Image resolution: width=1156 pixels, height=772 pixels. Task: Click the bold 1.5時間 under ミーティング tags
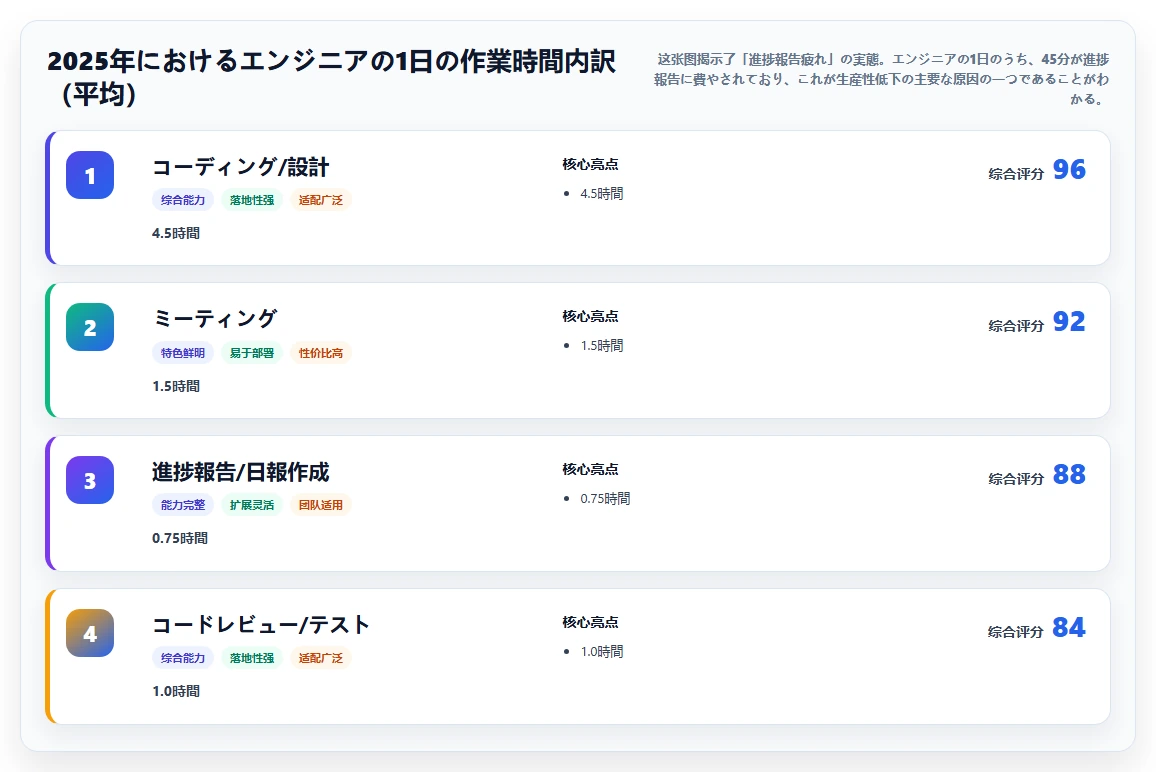(x=176, y=386)
